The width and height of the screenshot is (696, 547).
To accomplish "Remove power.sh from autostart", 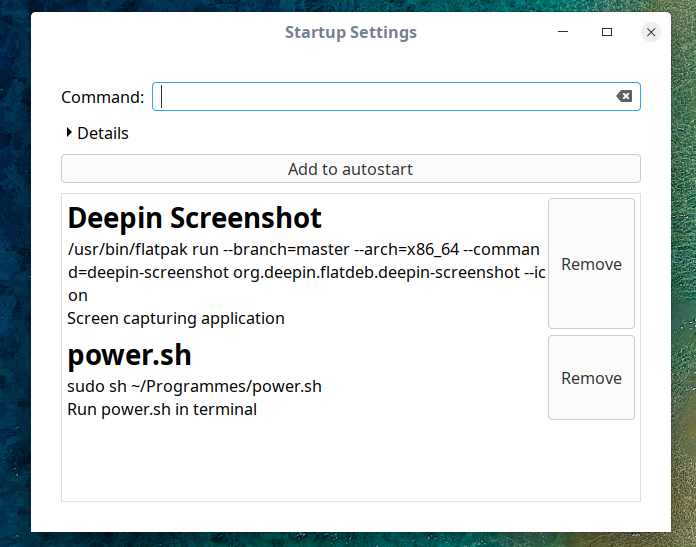I will point(591,378).
